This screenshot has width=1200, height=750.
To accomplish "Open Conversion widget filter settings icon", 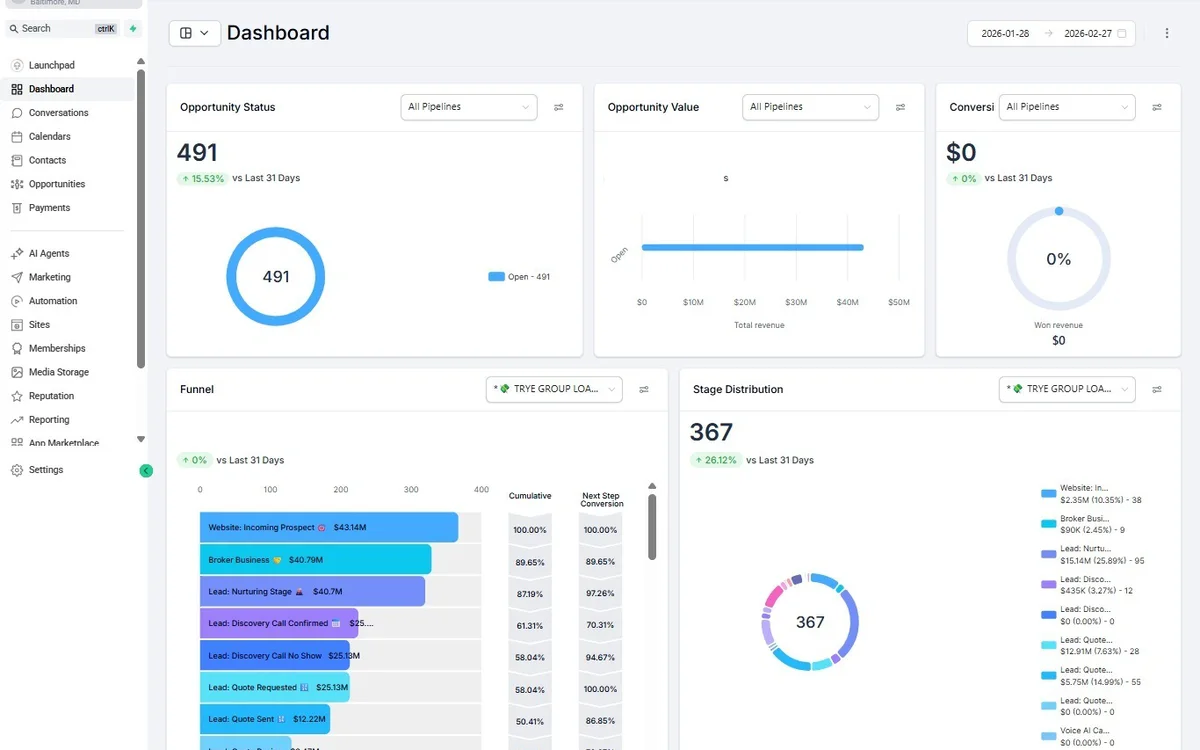I will 1157,107.
